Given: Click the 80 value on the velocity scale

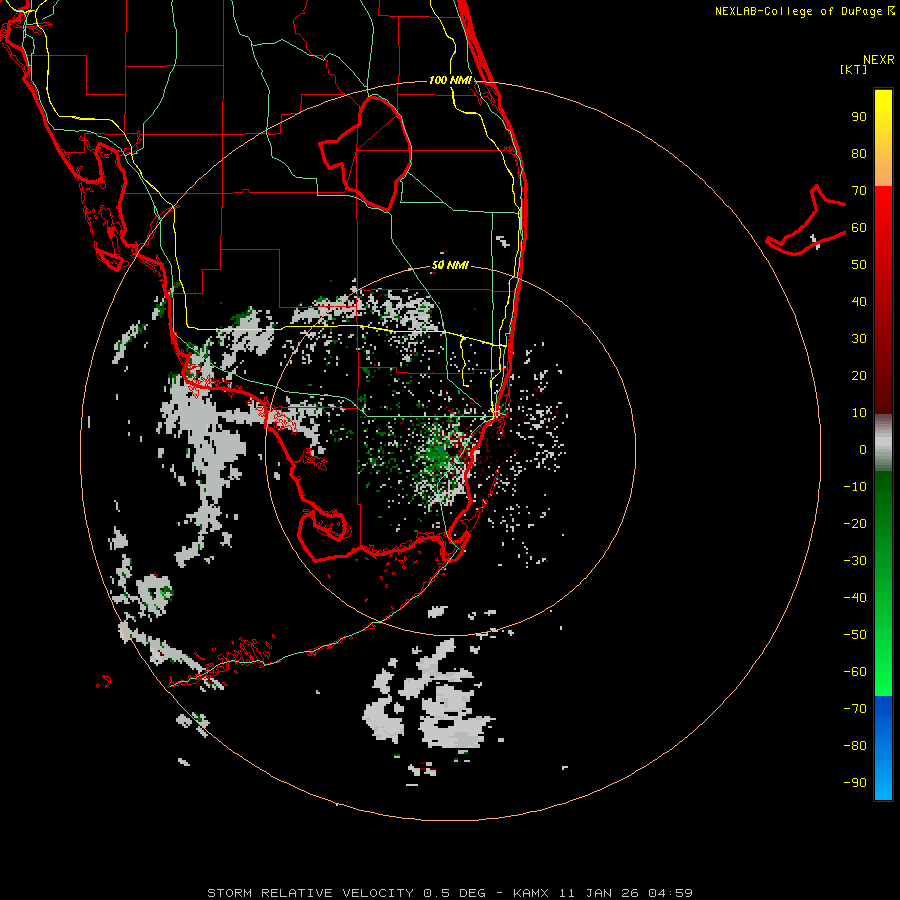Looking at the screenshot, I should (859, 154).
